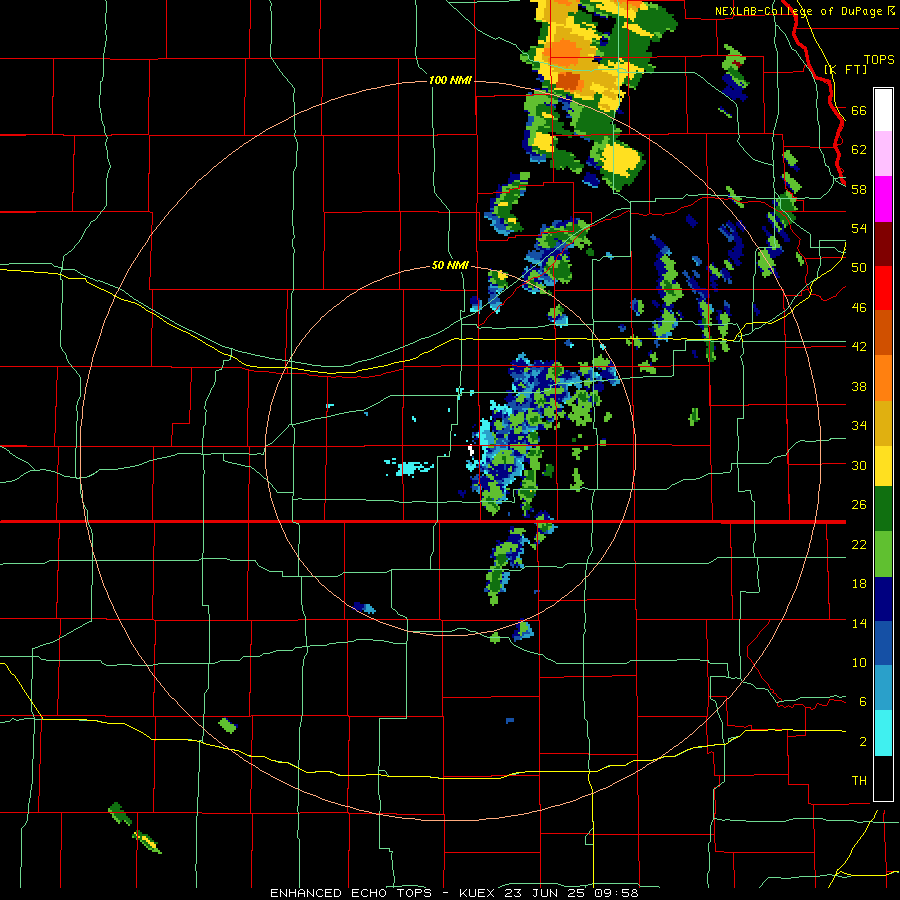Screen dimensions: 900x900
Task: Click the 'KUEX' radar site identifier
Action: 478,893
